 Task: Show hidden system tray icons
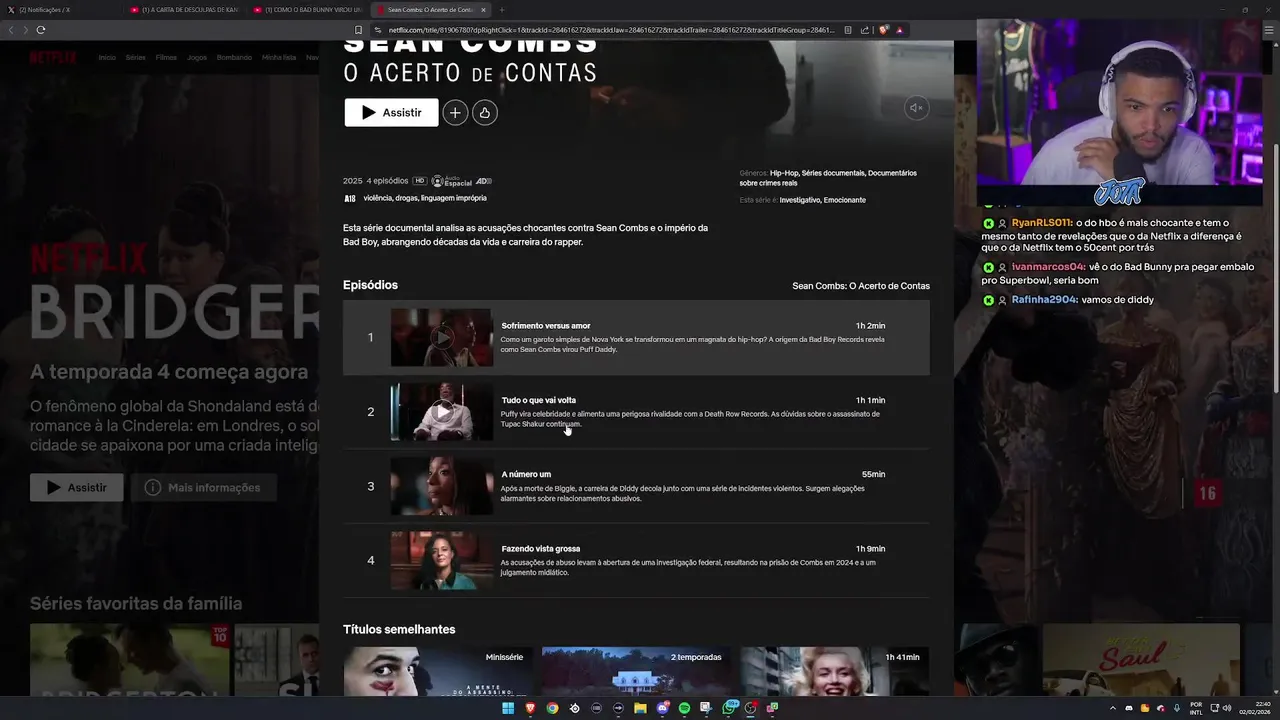tap(1113, 708)
